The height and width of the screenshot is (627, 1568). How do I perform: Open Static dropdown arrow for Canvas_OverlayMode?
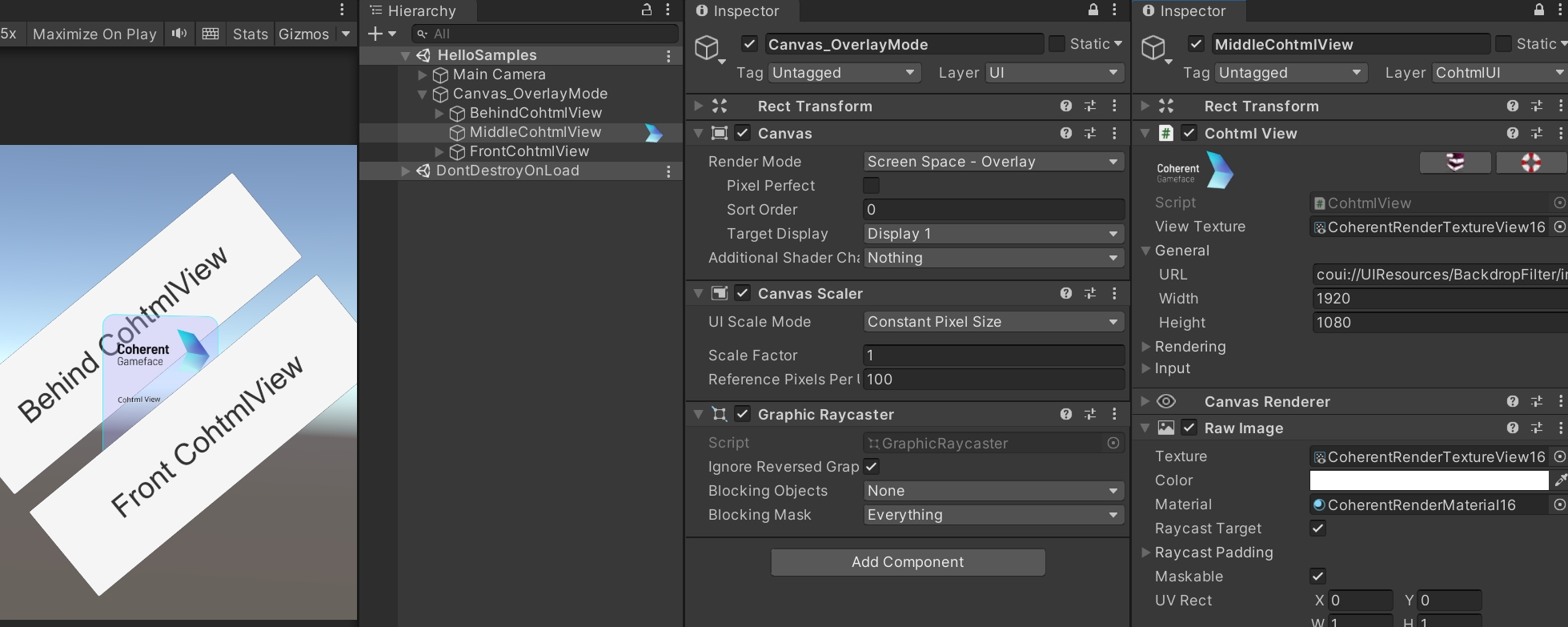coord(1118,44)
